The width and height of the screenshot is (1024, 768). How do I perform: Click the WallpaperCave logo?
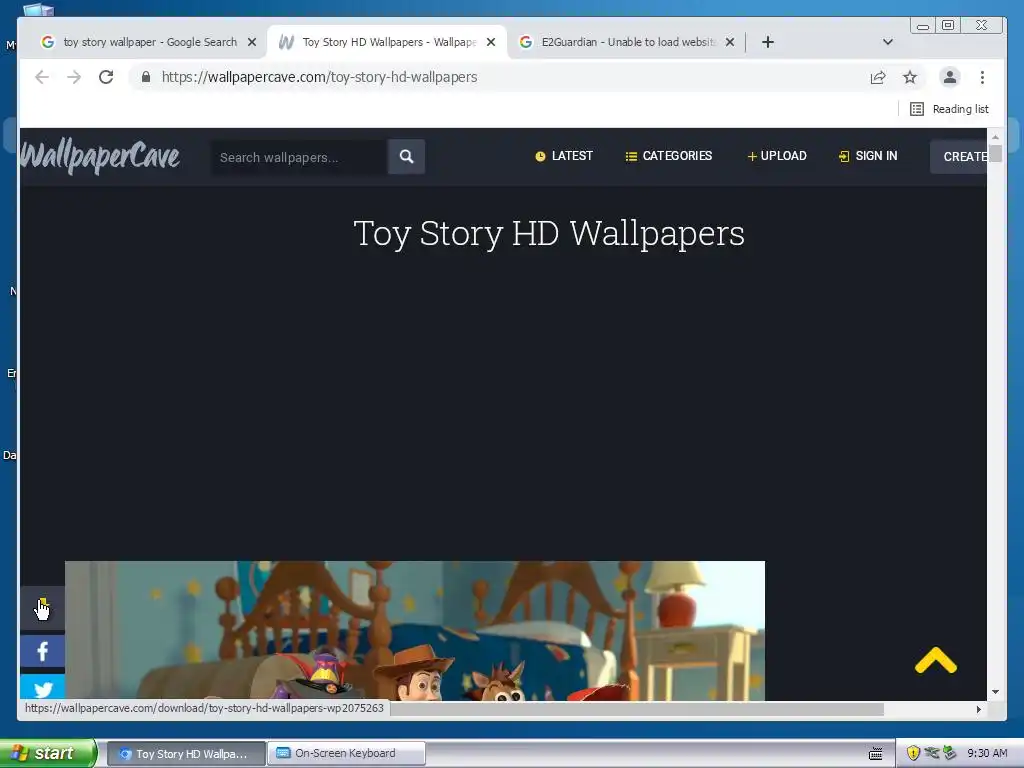click(x=100, y=156)
